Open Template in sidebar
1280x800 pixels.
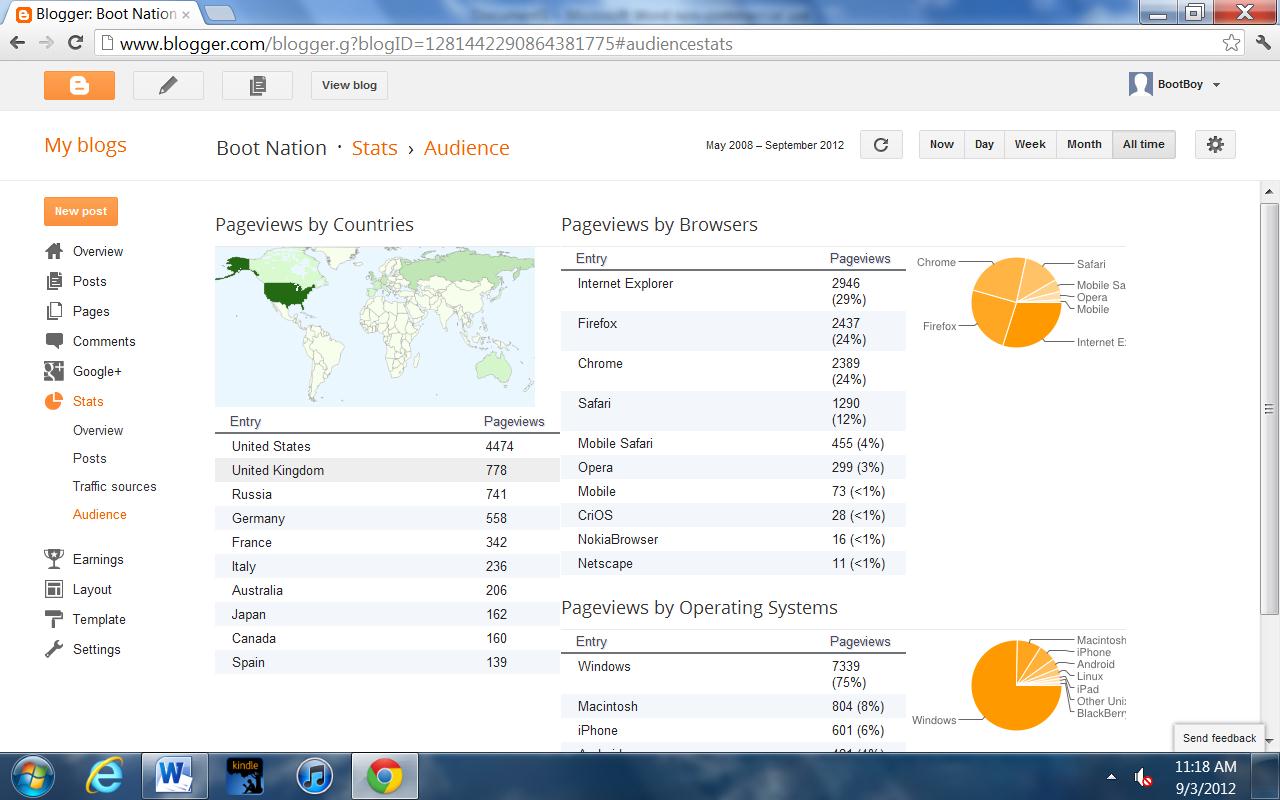coord(99,619)
